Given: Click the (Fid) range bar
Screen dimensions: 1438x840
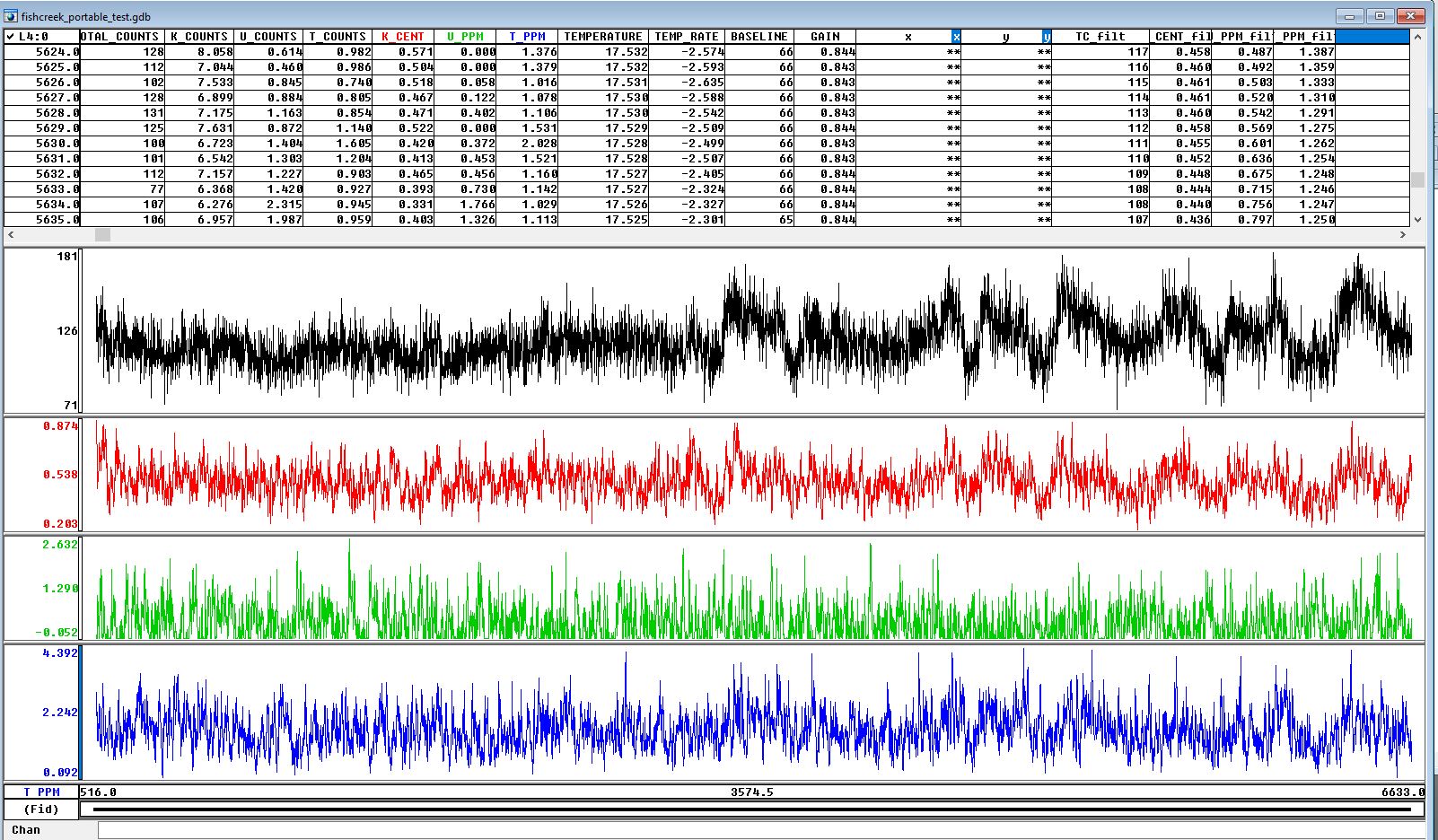Looking at the screenshot, I should point(752,809).
